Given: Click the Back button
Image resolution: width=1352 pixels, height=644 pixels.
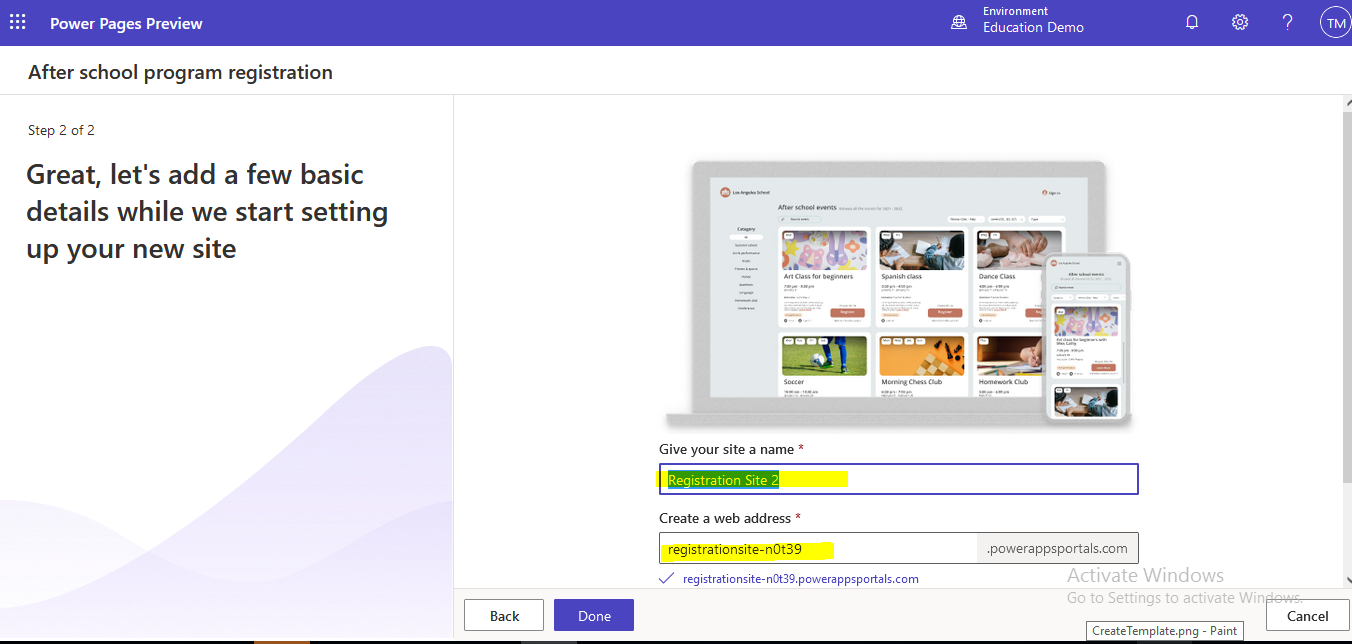Looking at the screenshot, I should (x=503, y=614).
